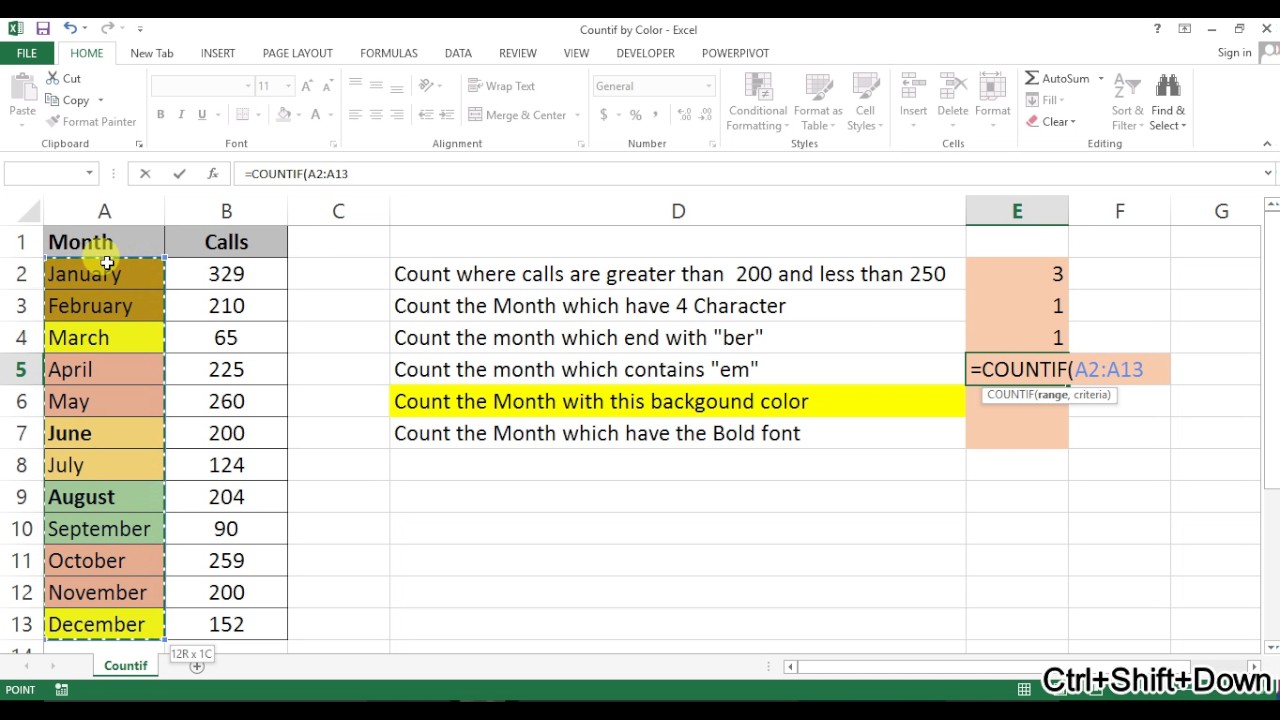Expand the Name Box dropdown
1280x720 pixels.
pos(89,174)
